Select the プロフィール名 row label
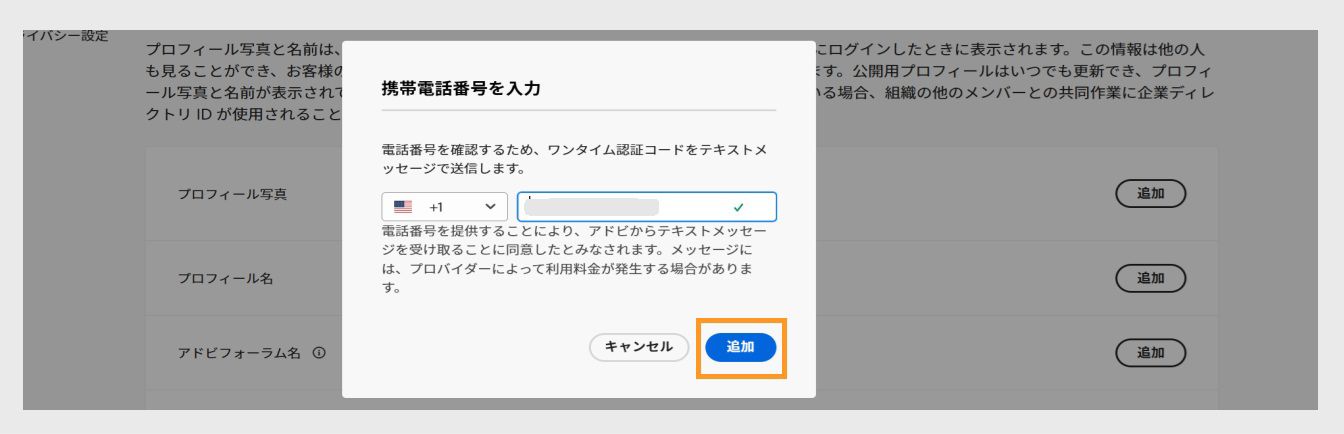Screen dimensions: 1344x434 coord(225,278)
